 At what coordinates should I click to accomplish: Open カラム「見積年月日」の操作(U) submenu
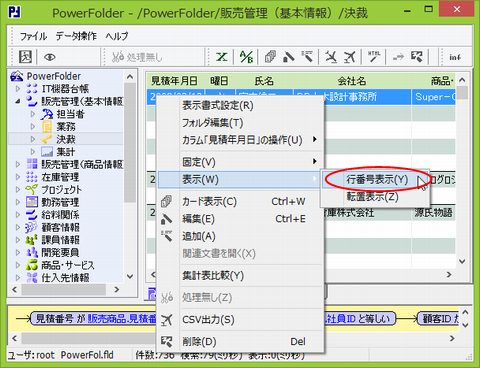(x=240, y=140)
